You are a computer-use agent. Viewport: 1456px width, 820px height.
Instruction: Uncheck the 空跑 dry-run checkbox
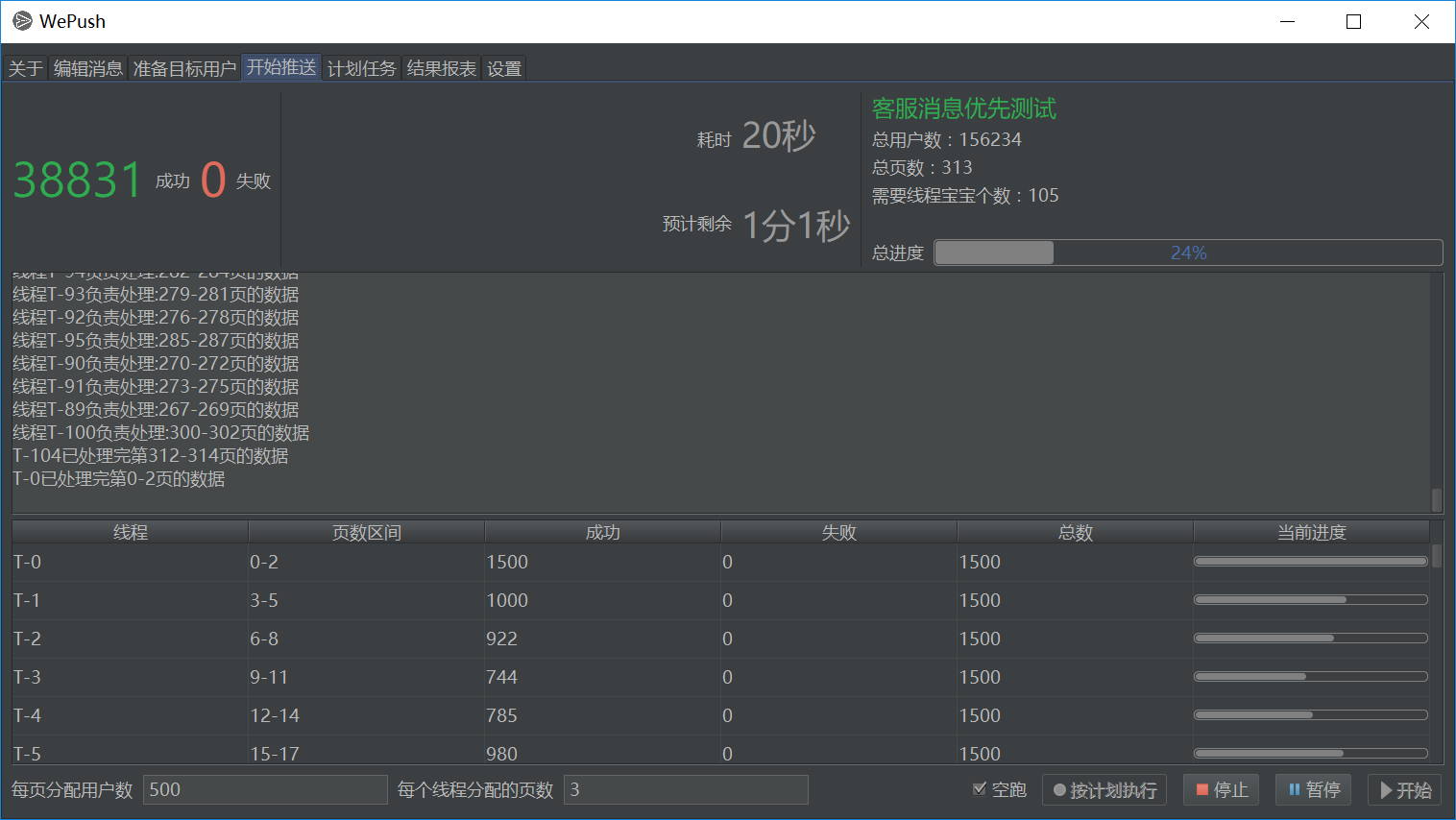pyautogui.click(x=981, y=789)
